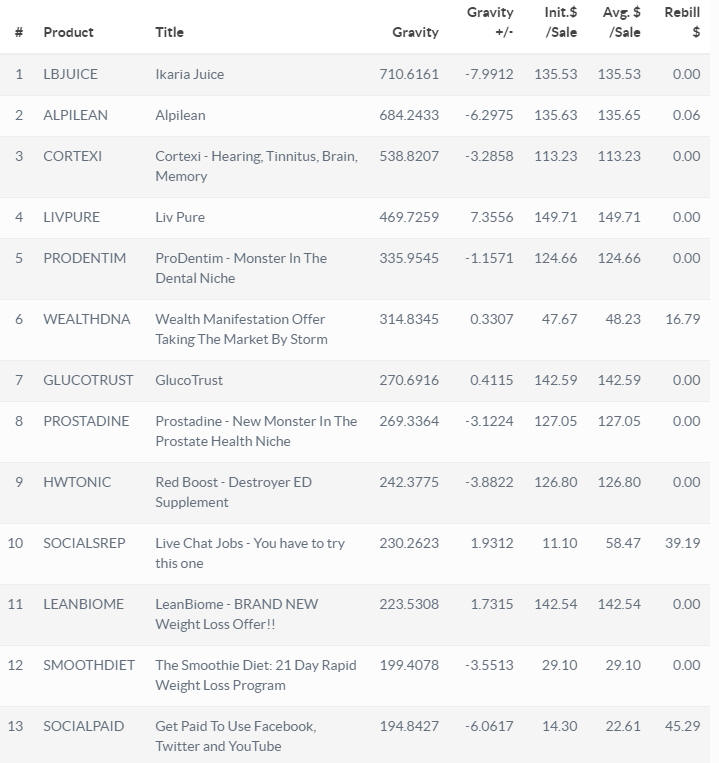This screenshot has width=719, height=763.
Task: Select the LEANBIOME product name
Action: click(x=84, y=604)
